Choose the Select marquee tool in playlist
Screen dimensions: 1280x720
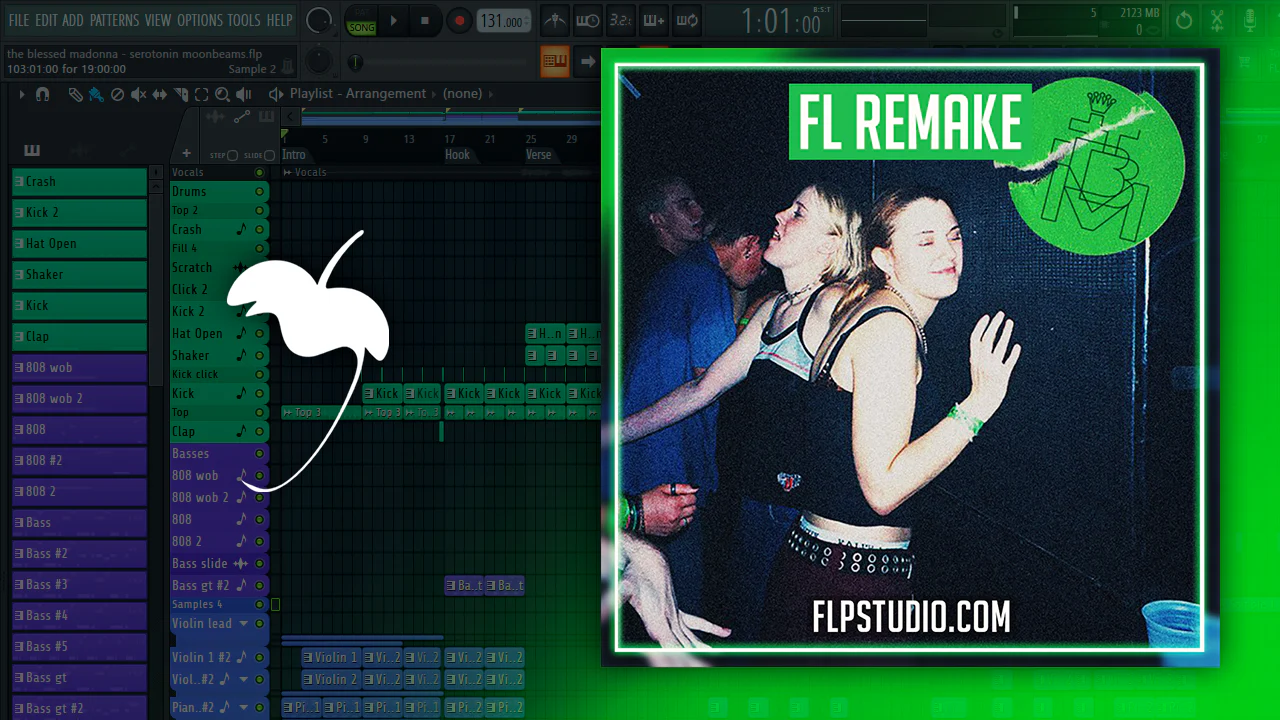(x=202, y=94)
